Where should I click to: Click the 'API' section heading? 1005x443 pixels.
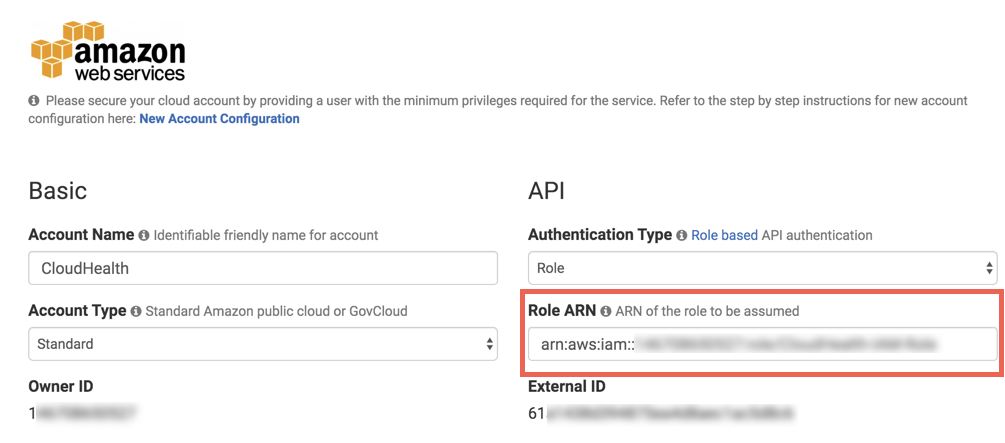tap(546, 190)
